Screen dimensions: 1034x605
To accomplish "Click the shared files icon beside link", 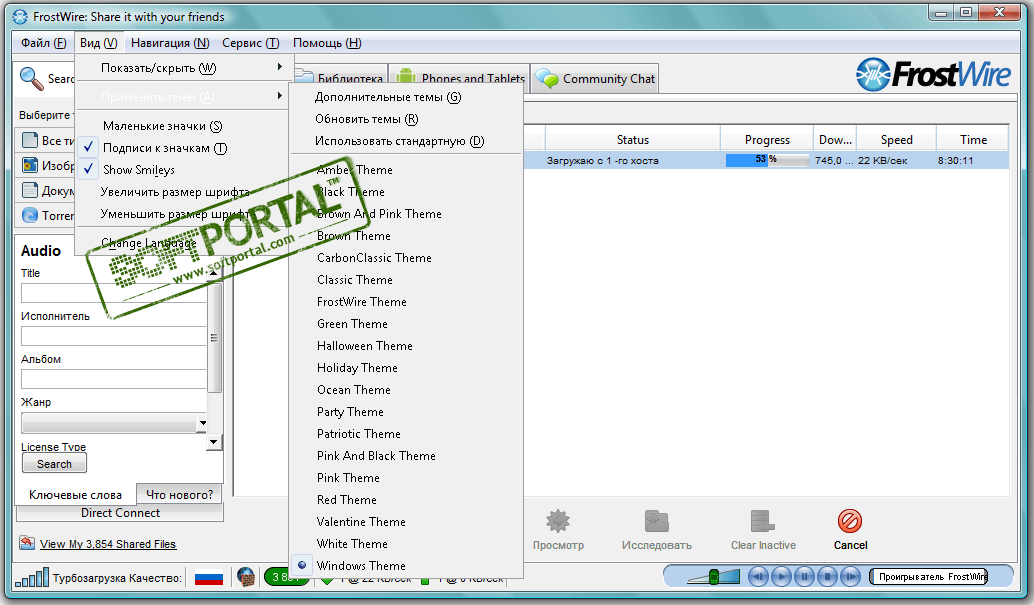I will (27, 543).
